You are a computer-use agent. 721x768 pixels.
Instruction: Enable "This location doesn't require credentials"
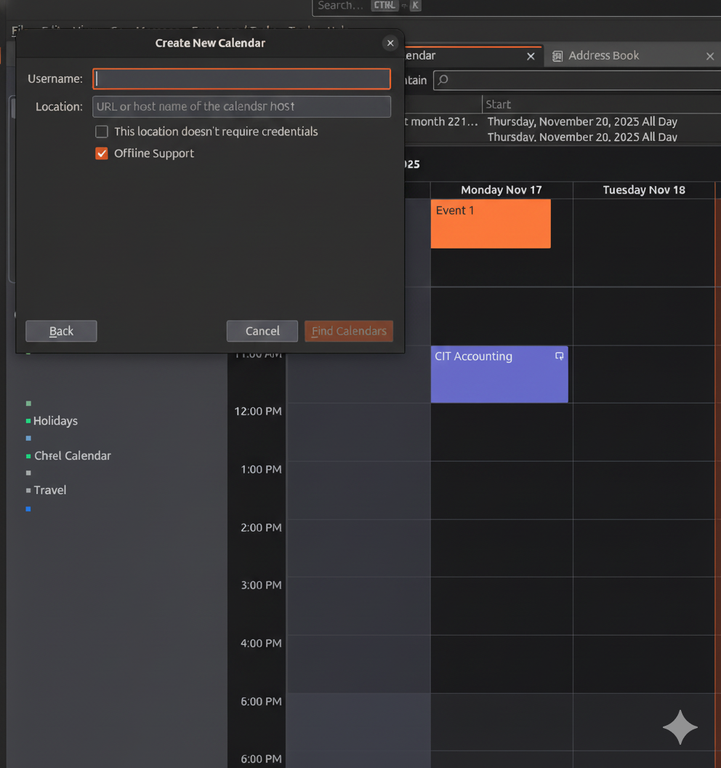101,132
